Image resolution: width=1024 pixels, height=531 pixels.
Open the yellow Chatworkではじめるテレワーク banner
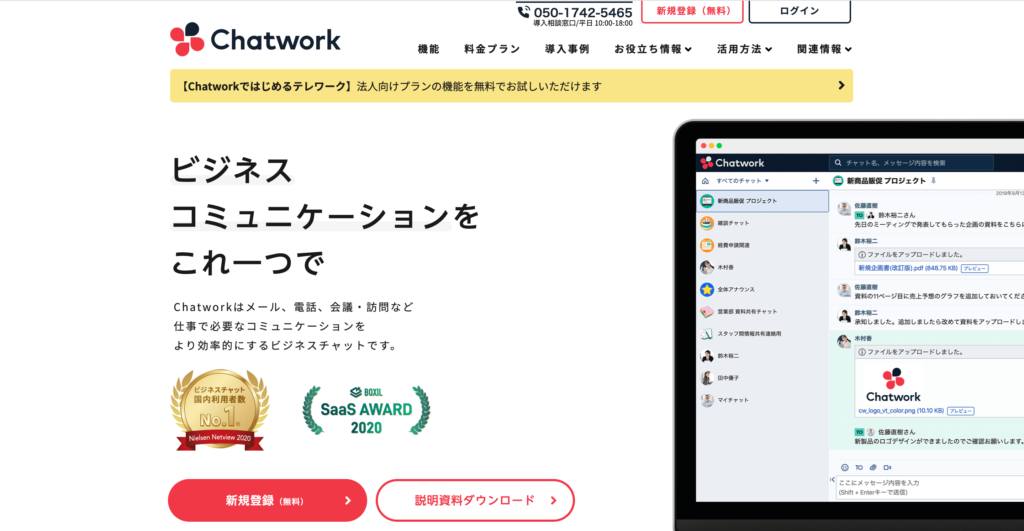tap(511, 86)
